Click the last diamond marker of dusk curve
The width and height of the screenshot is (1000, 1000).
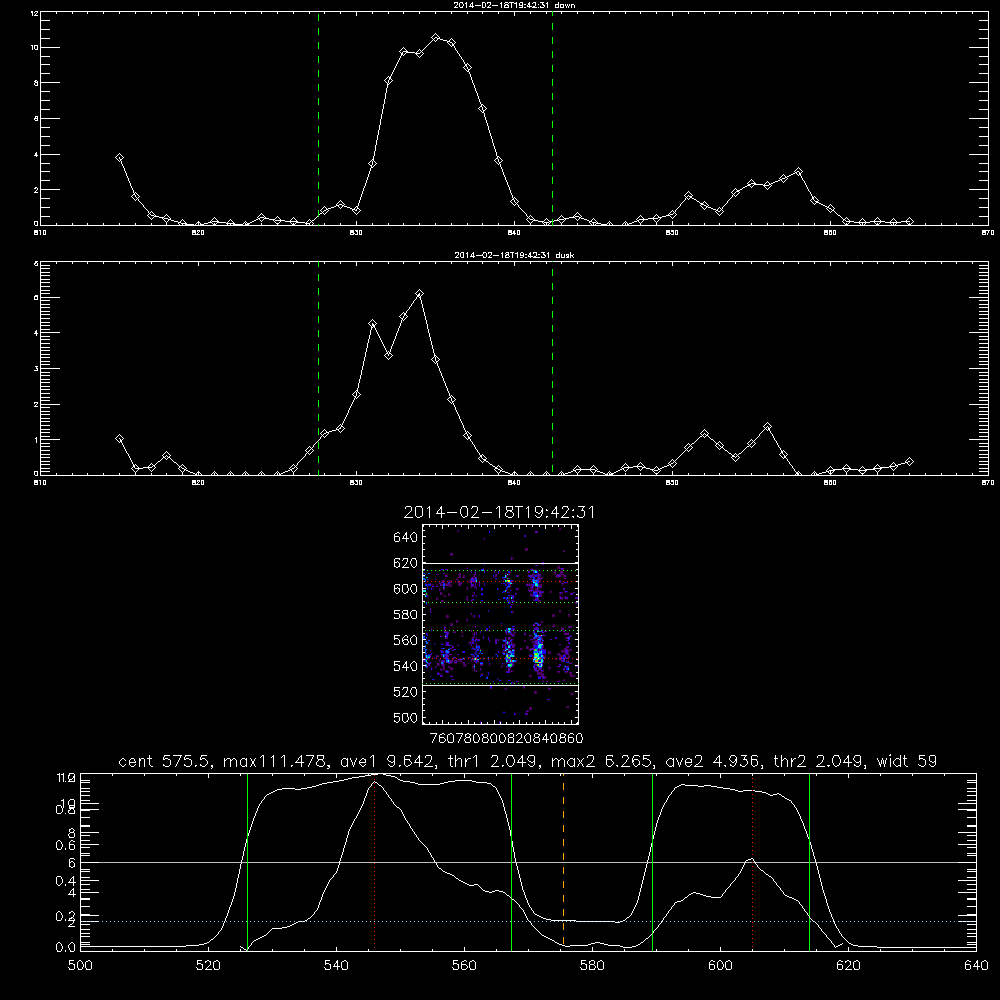click(x=909, y=461)
